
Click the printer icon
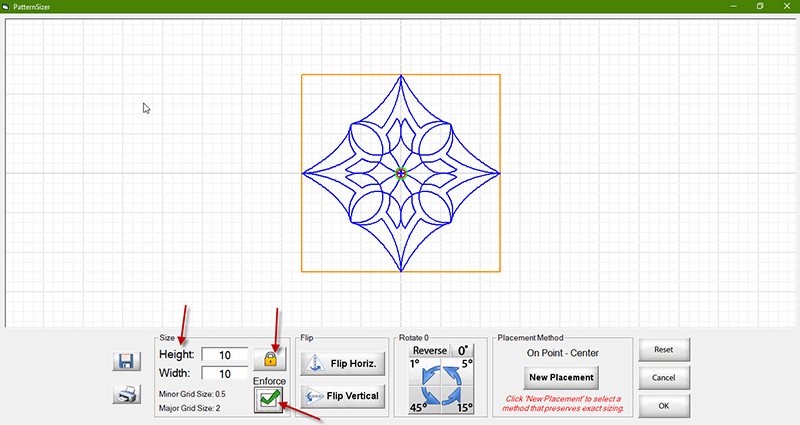[x=126, y=394]
